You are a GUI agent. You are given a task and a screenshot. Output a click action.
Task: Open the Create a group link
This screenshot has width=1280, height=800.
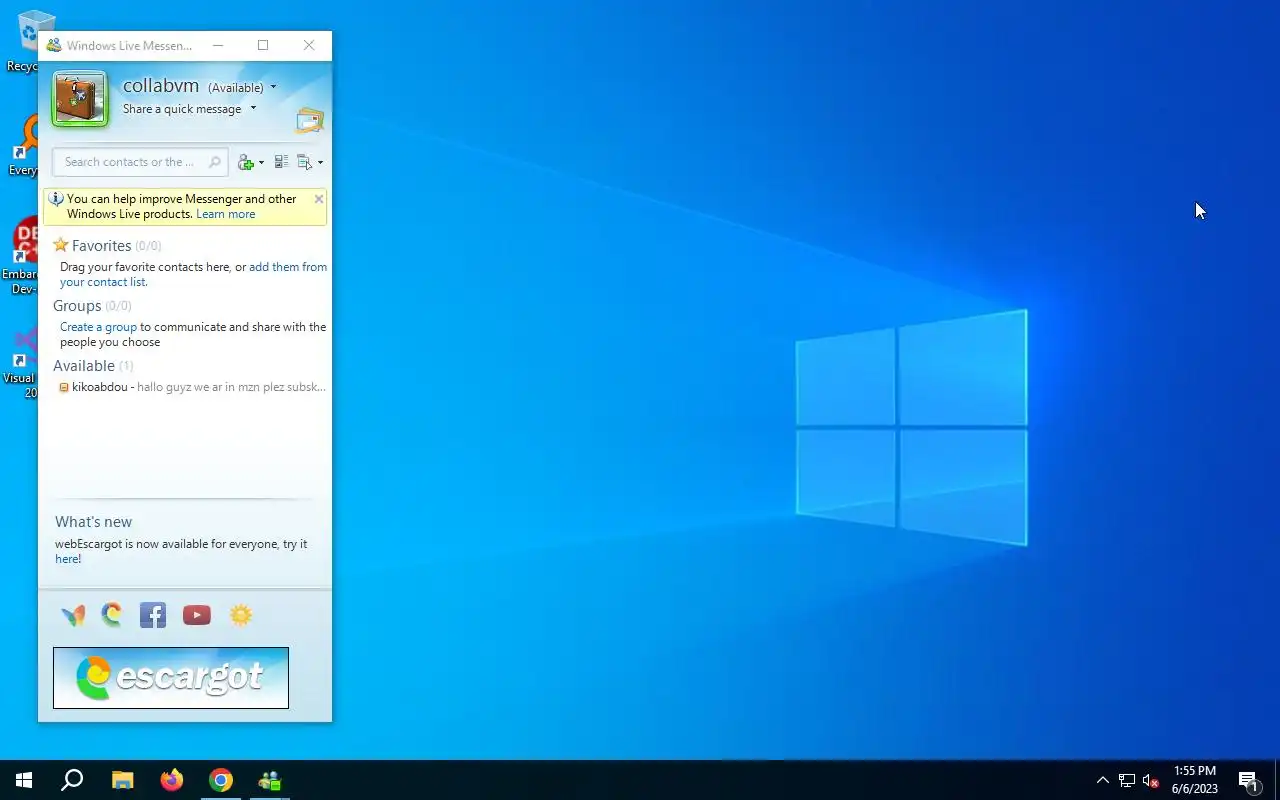[x=98, y=327]
